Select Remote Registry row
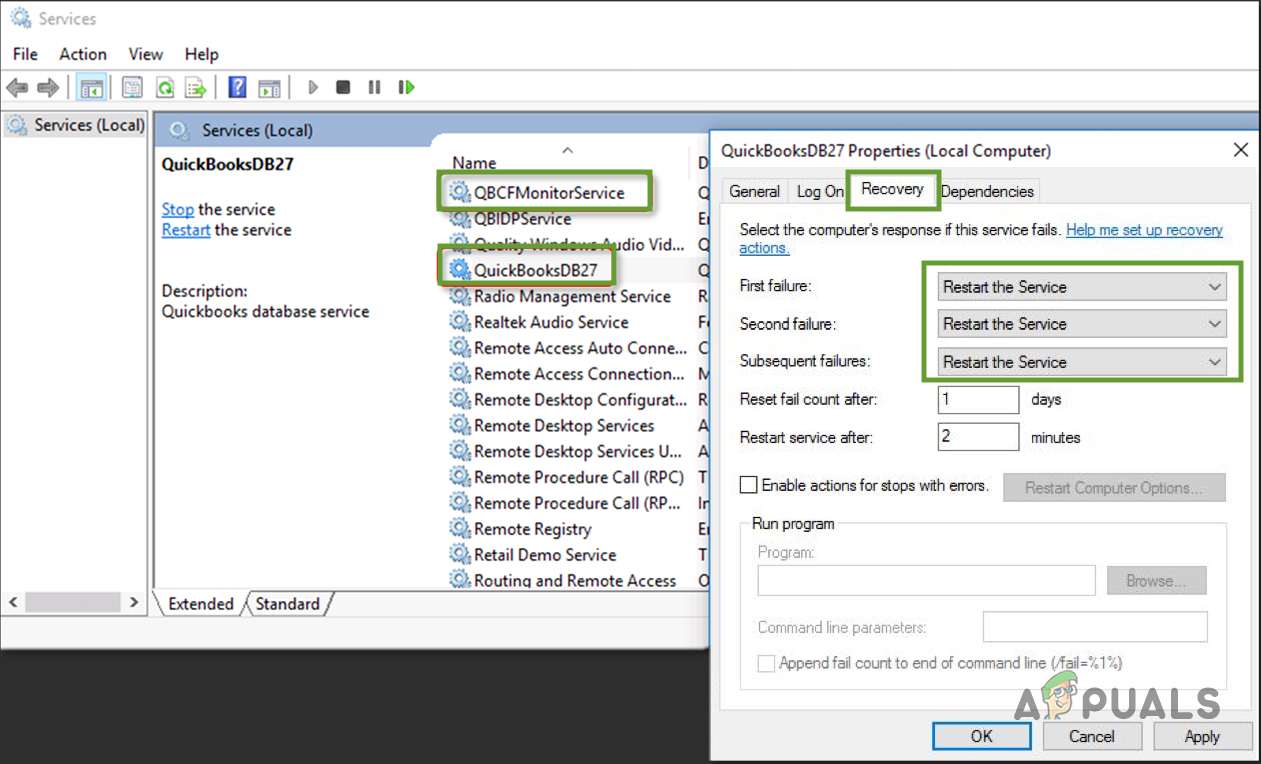Screen dimensions: 1261x764 (x=532, y=529)
